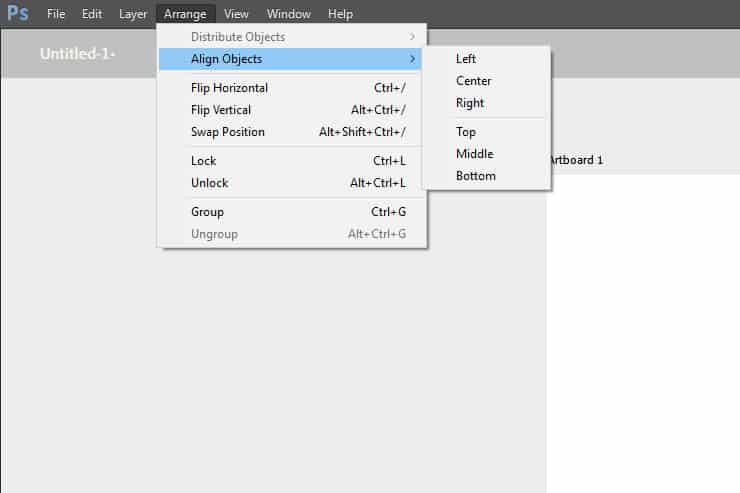Screen dimensions: 740x493
Task: Align objects to the Middle
Action: point(486,154)
